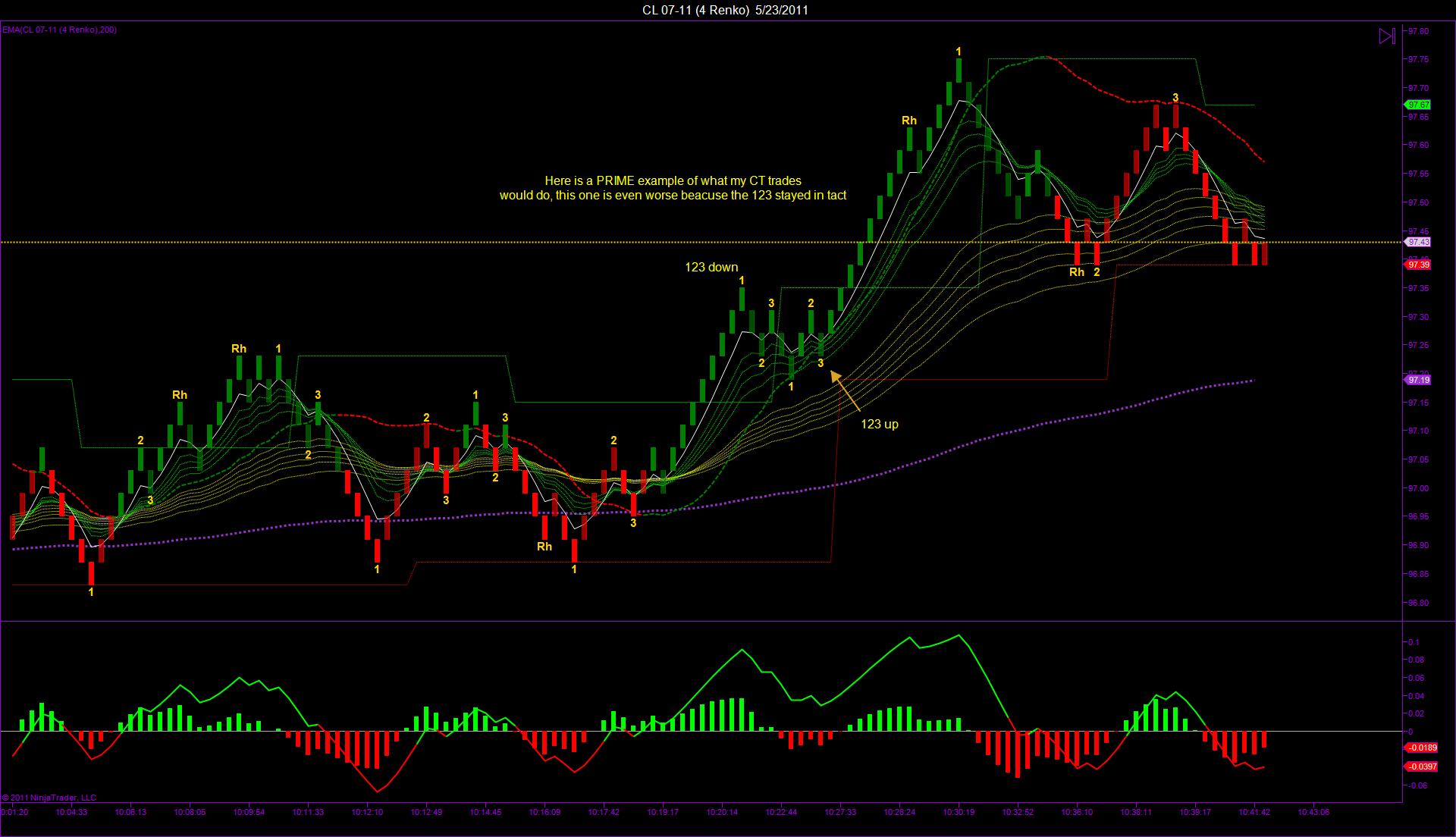Image resolution: width=1456 pixels, height=837 pixels.
Task: Click the yellow dotted current price line
Action: (x=701, y=242)
